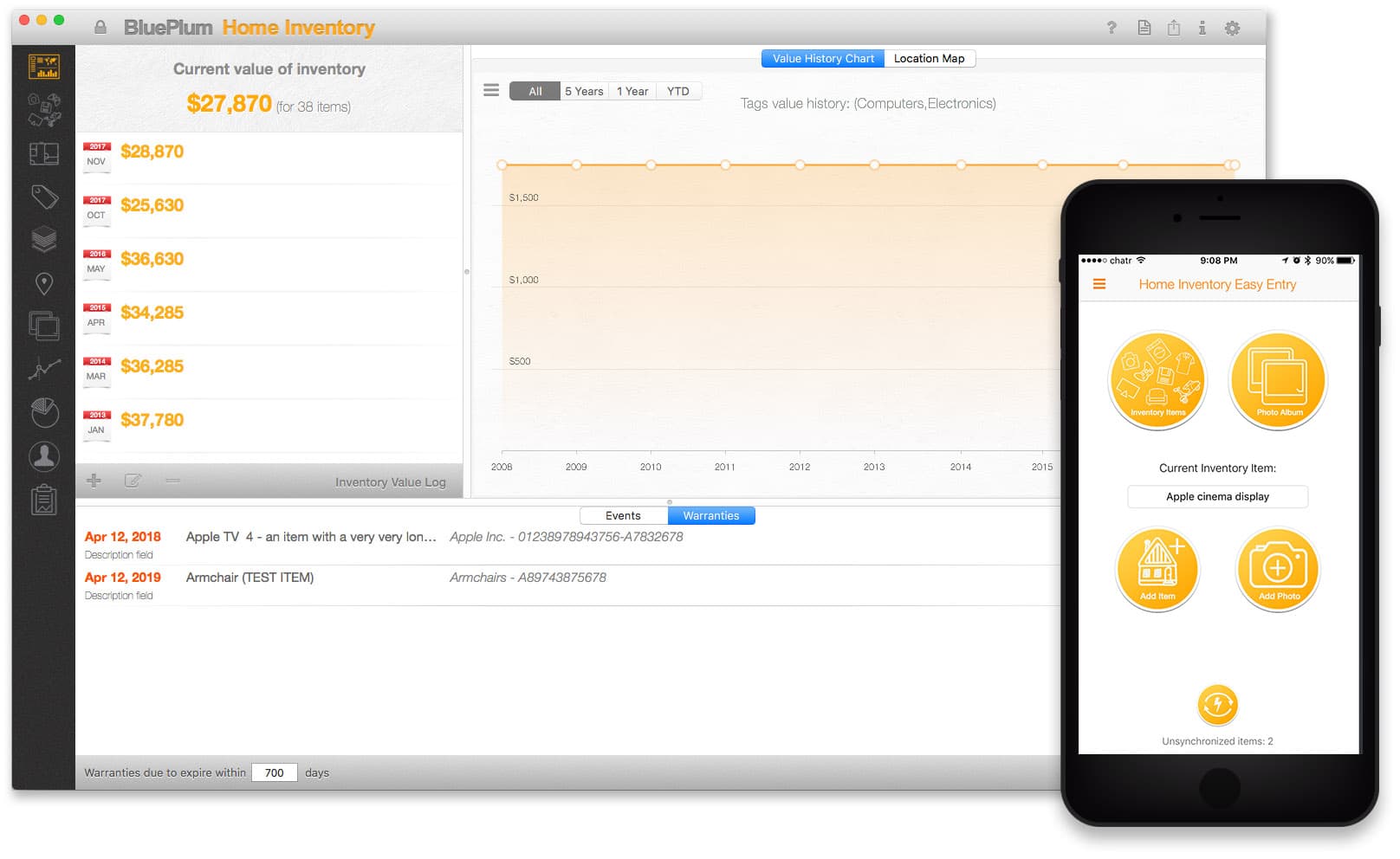Screen dimensions: 1400x859
Task: Click the Apple Inc. serial number text
Action: click(x=566, y=537)
